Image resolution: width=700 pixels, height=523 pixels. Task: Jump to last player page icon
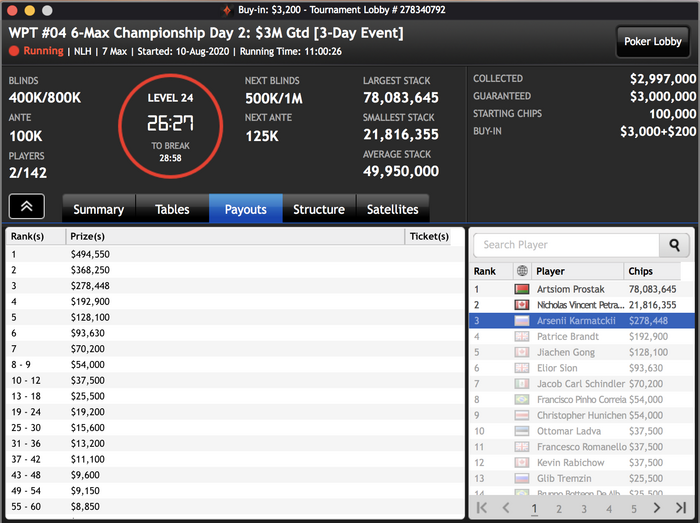680,507
